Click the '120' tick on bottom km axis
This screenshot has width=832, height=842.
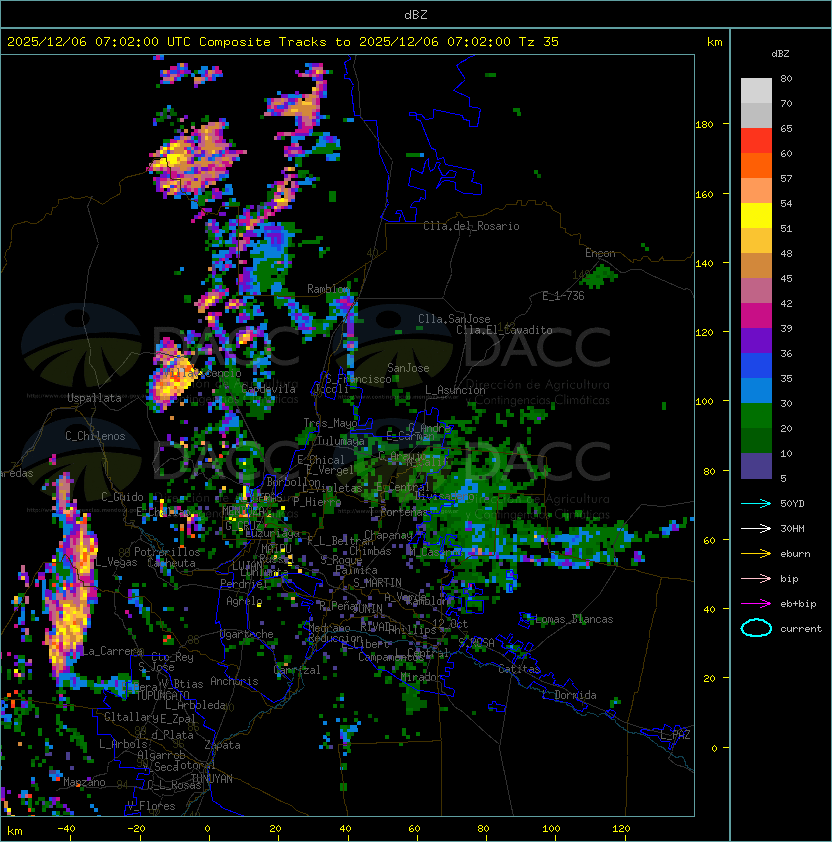(621, 829)
